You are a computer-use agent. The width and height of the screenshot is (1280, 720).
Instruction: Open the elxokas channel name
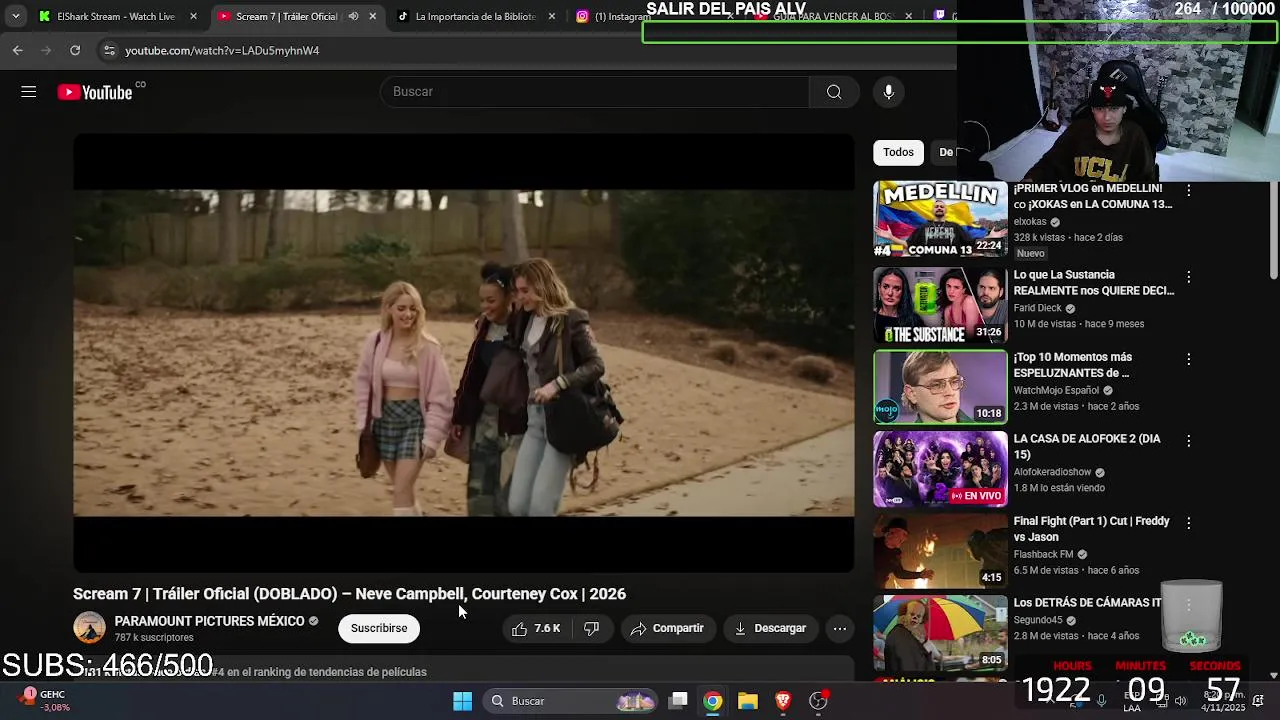click(x=1030, y=222)
